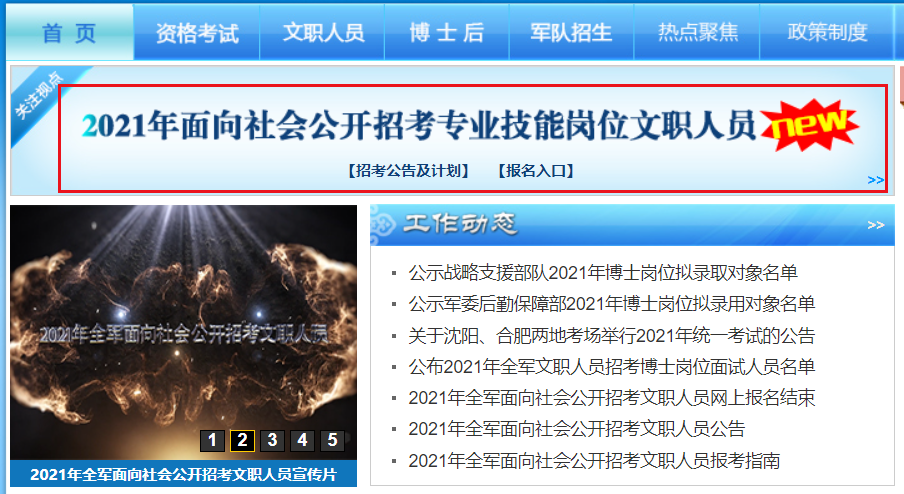The width and height of the screenshot is (904, 494).
Task: Open the 2021年面向社会公开招考专业技能岗位文职人员 headline
Action: pos(419,125)
